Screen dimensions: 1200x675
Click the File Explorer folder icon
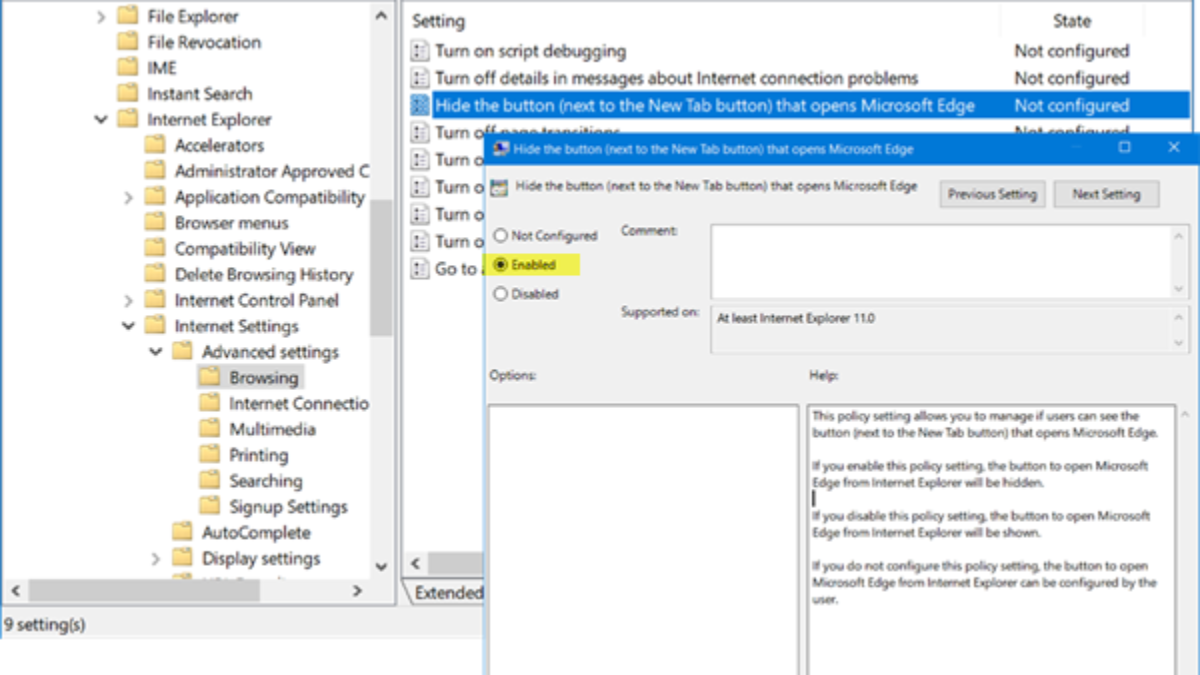point(127,17)
